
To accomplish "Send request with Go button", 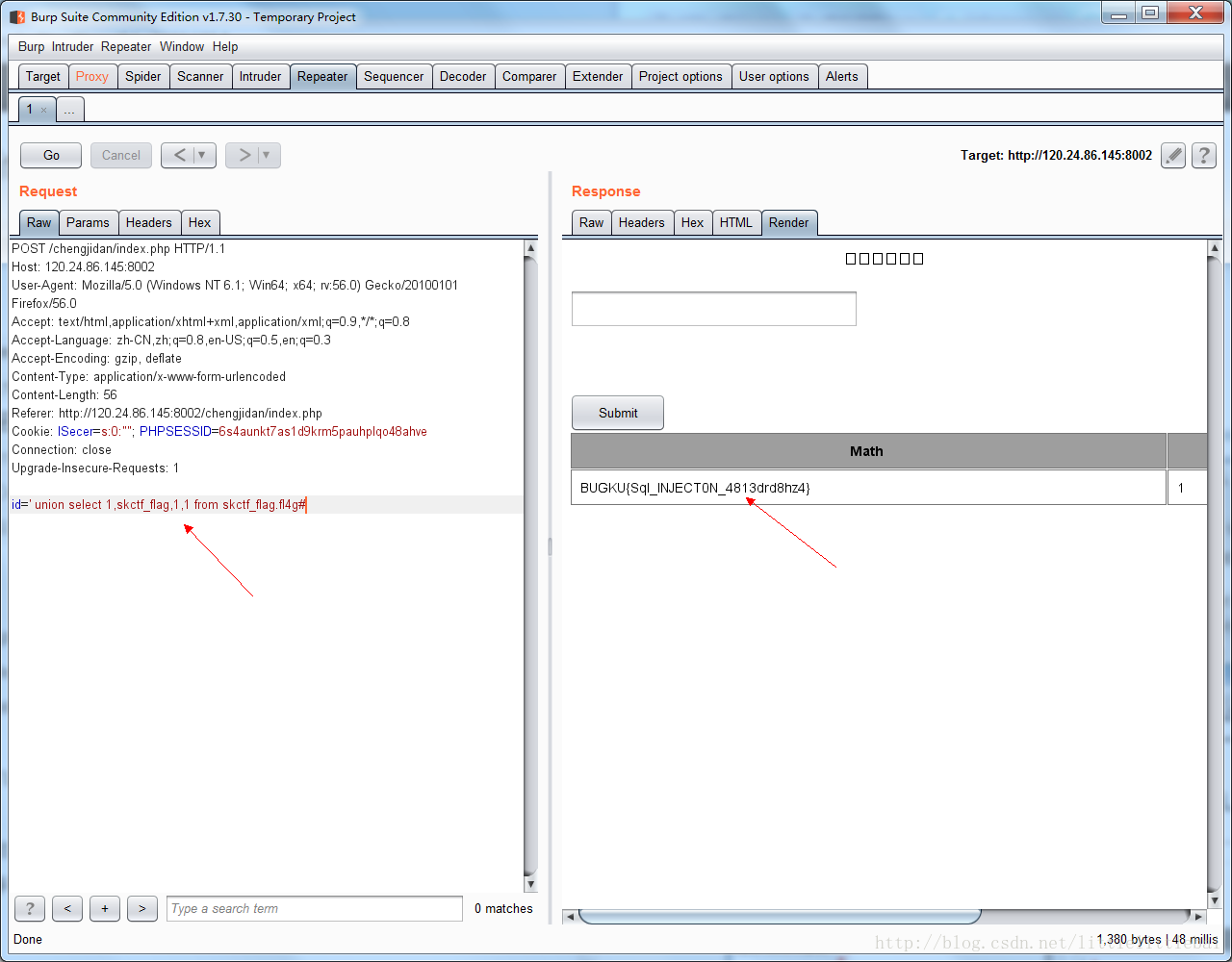I will (52, 155).
